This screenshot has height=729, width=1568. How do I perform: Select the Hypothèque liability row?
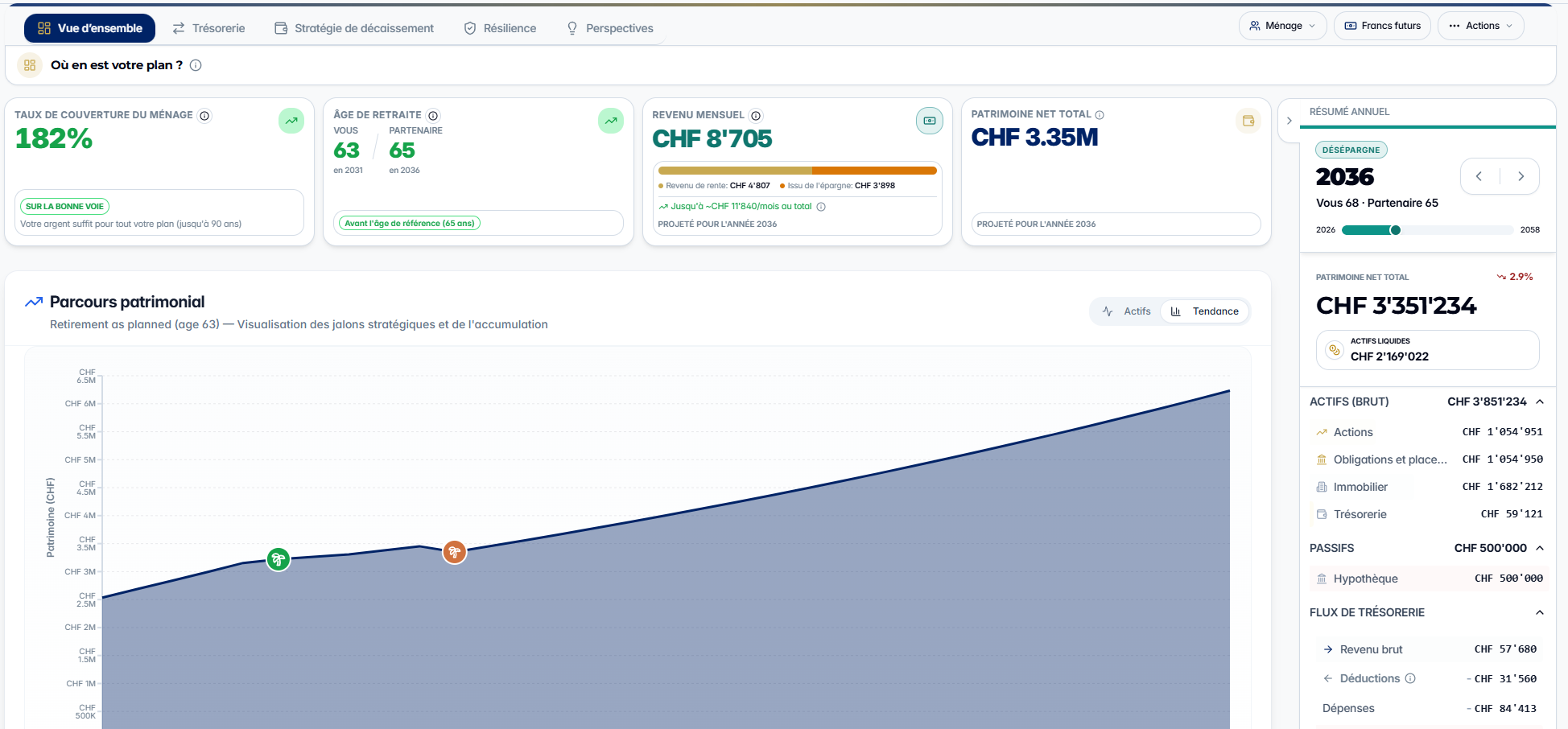(x=1429, y=579)
